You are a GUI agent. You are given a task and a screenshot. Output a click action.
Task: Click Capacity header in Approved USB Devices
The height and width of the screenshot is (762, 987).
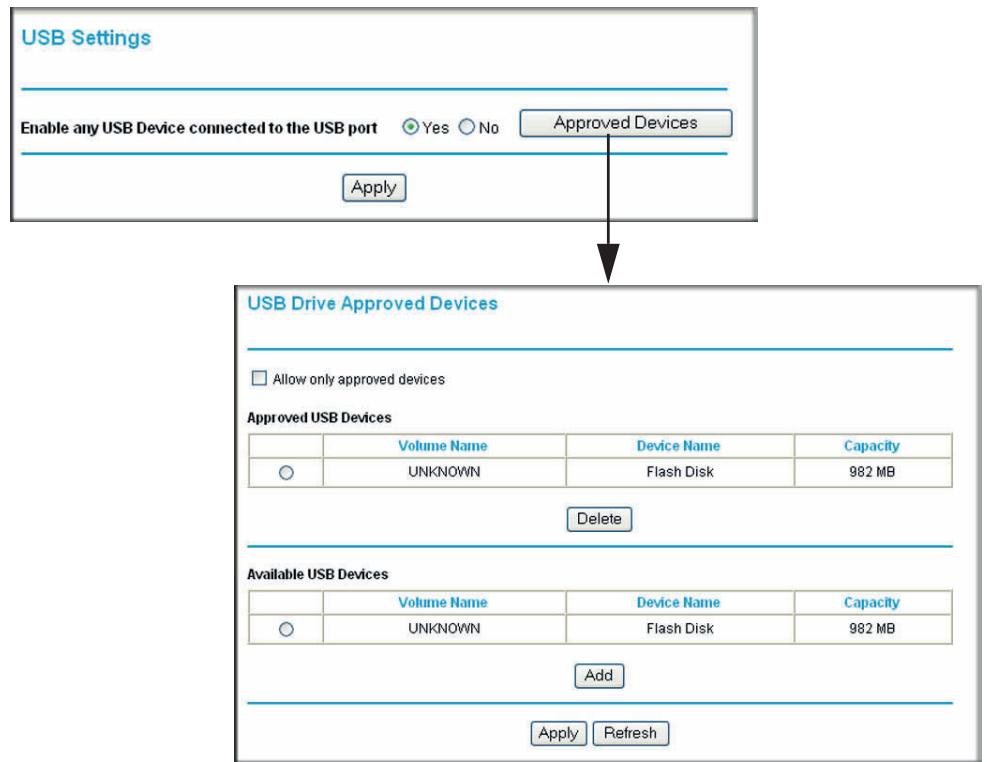click(872, 445)
